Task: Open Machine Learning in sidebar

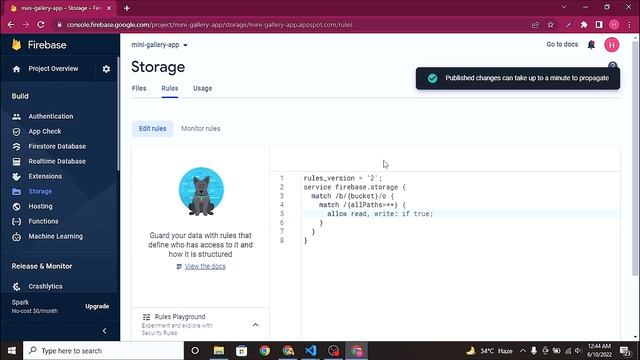Action: (56, 236)
